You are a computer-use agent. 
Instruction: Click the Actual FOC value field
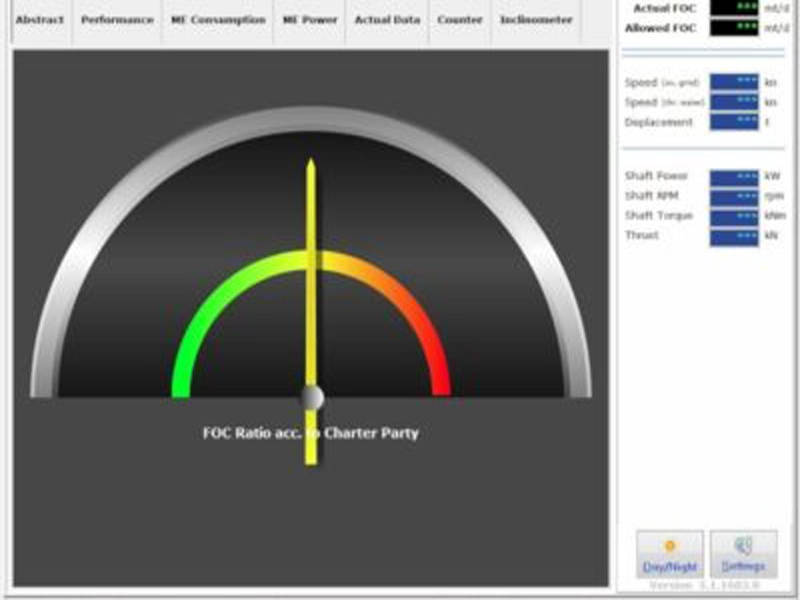point(734,8)
